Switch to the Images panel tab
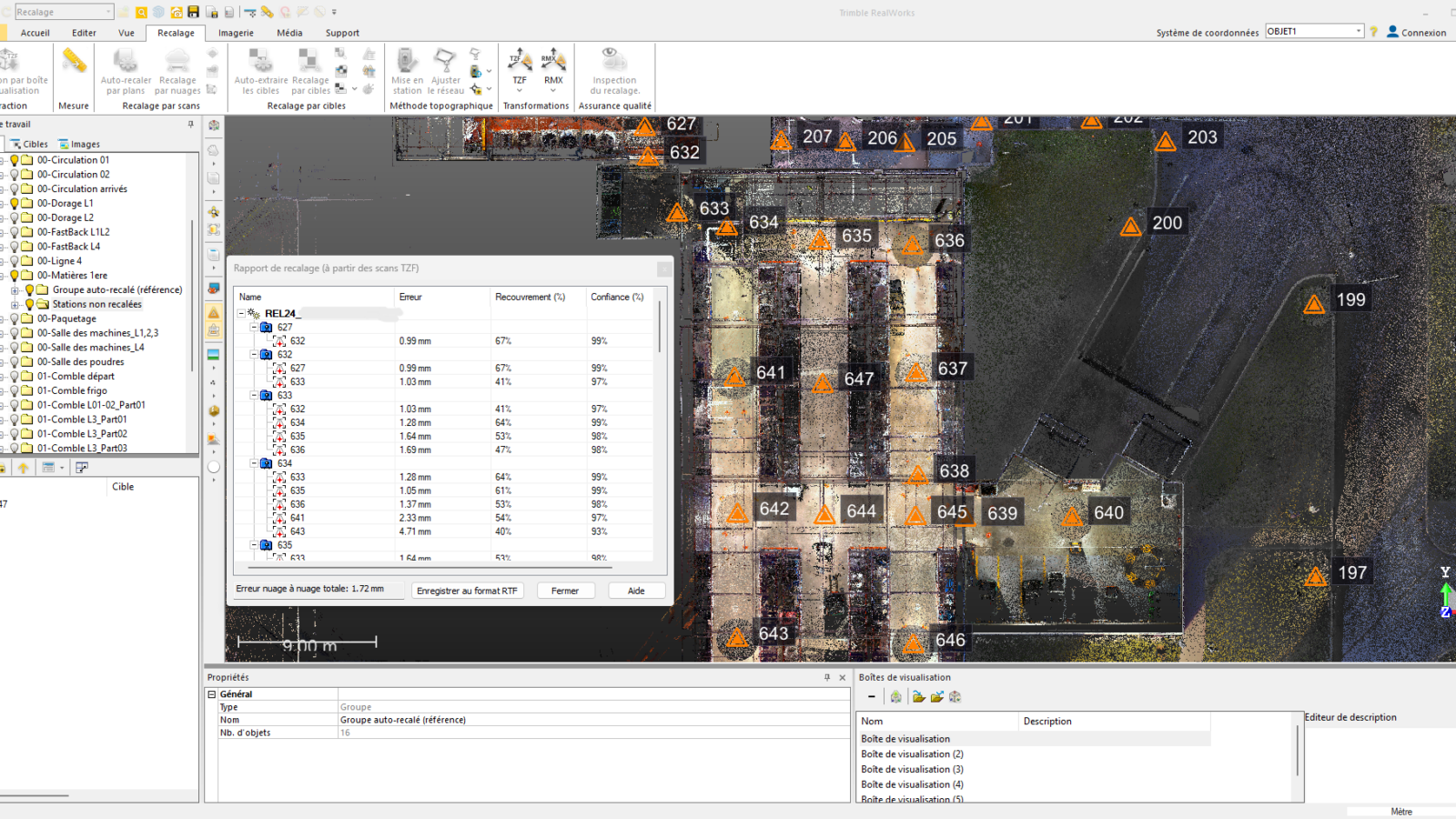This screenshot has width=1456, height=819. click(x=80, y=143)
